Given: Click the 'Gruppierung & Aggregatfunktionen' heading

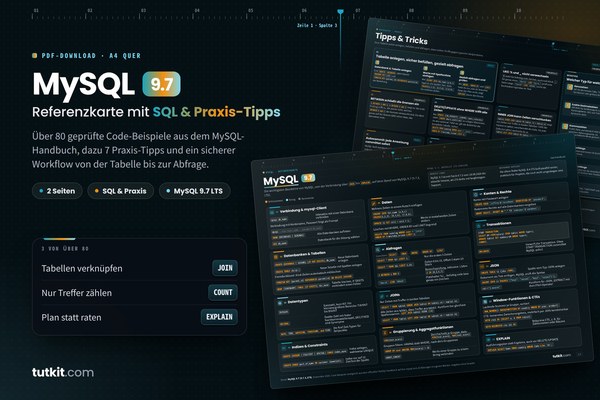Looking at the screenshot, I should 423,330.
